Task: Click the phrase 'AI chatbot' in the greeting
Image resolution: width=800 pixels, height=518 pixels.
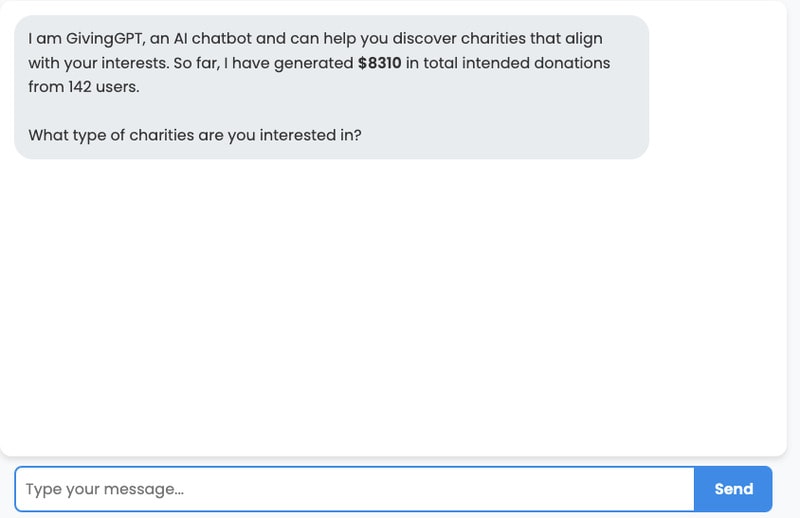Action: (201, 39)
